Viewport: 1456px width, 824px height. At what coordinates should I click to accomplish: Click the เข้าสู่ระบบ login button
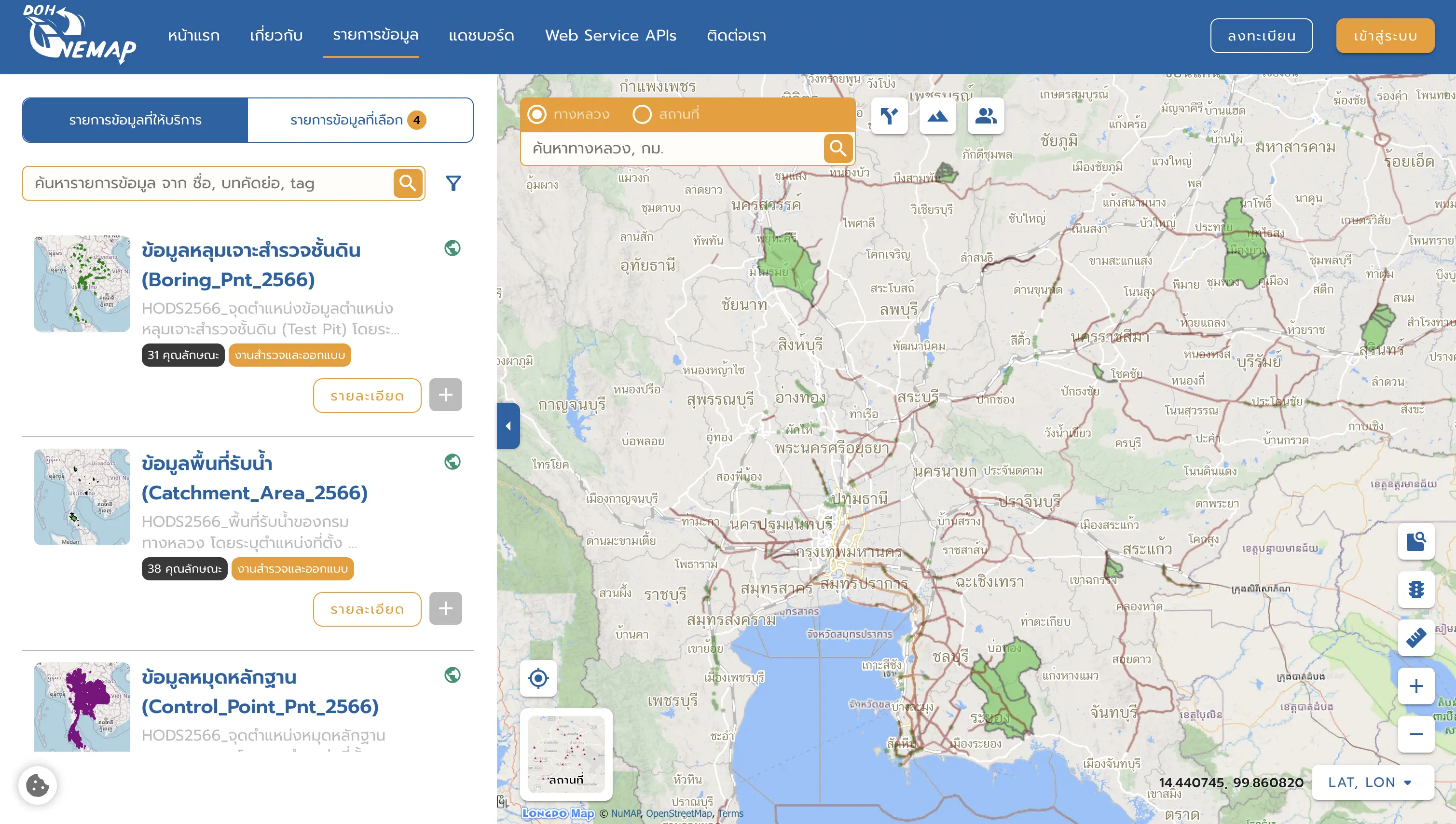click(x=1385, y=36)
